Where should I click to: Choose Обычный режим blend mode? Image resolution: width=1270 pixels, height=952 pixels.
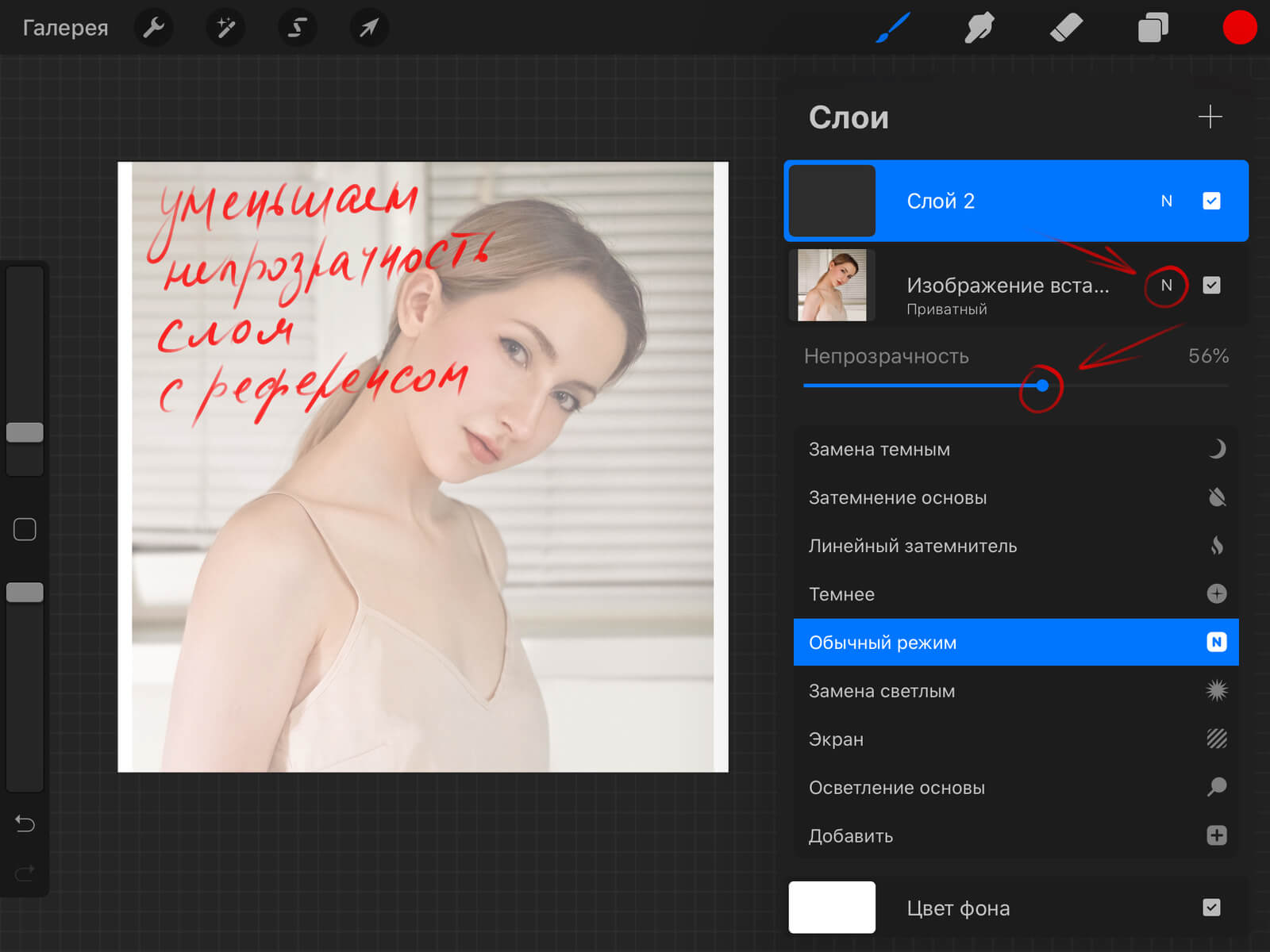[1016, 643]
